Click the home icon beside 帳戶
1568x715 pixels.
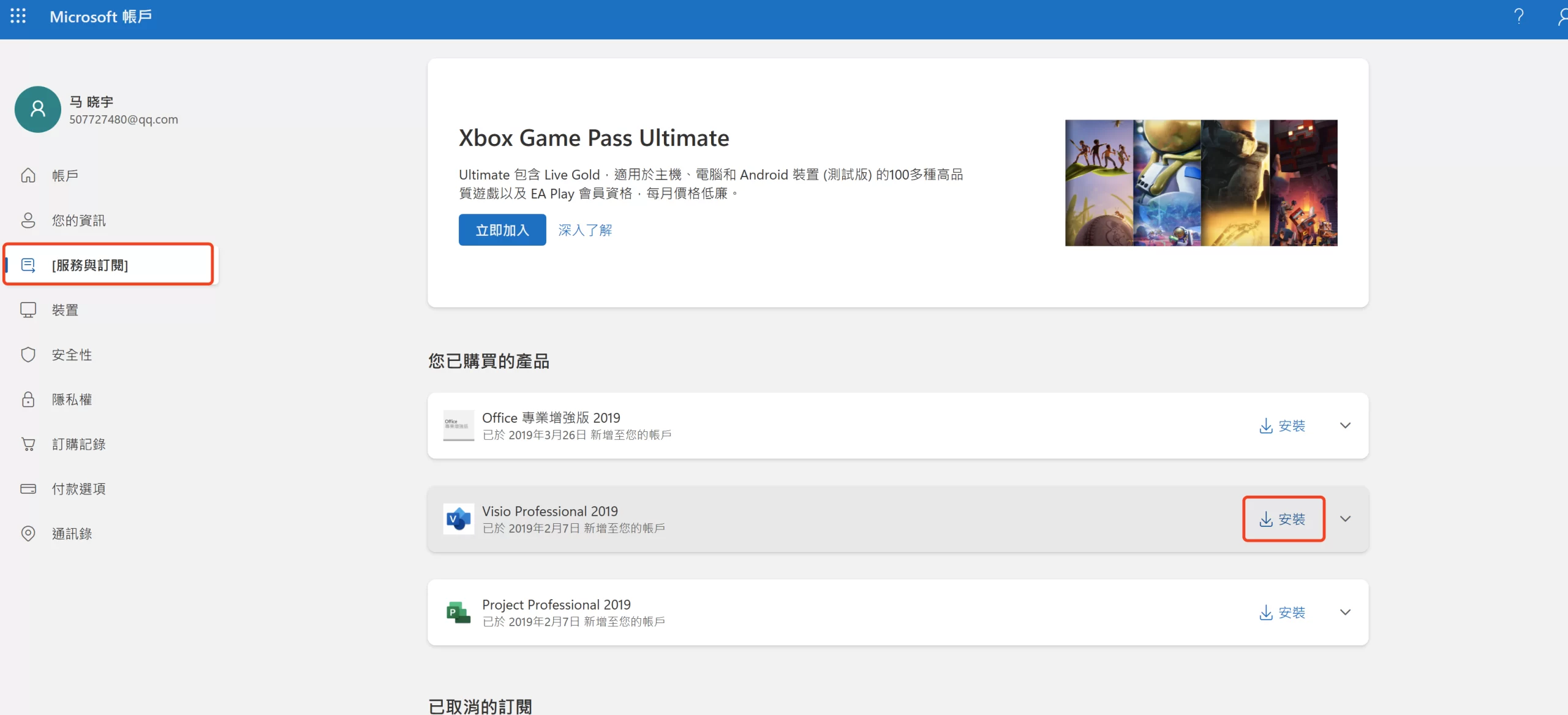(28, 176)
